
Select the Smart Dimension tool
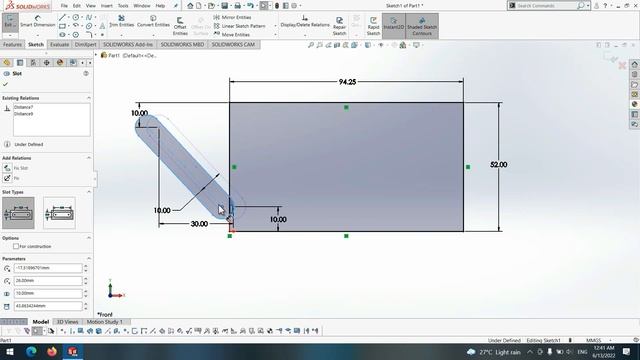coord(38,21)
